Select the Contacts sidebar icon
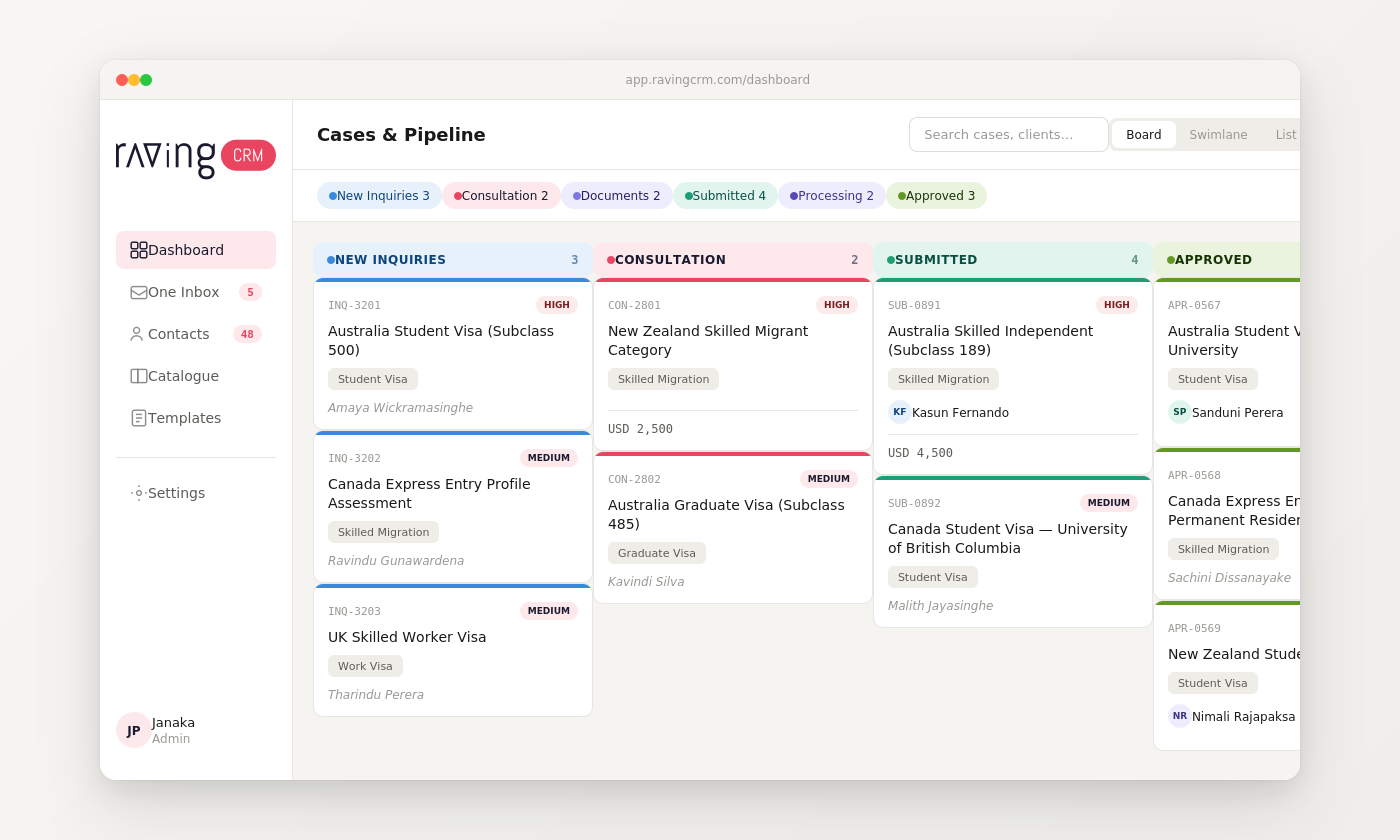The image size is (1400, 840). (x=137, y=334)
